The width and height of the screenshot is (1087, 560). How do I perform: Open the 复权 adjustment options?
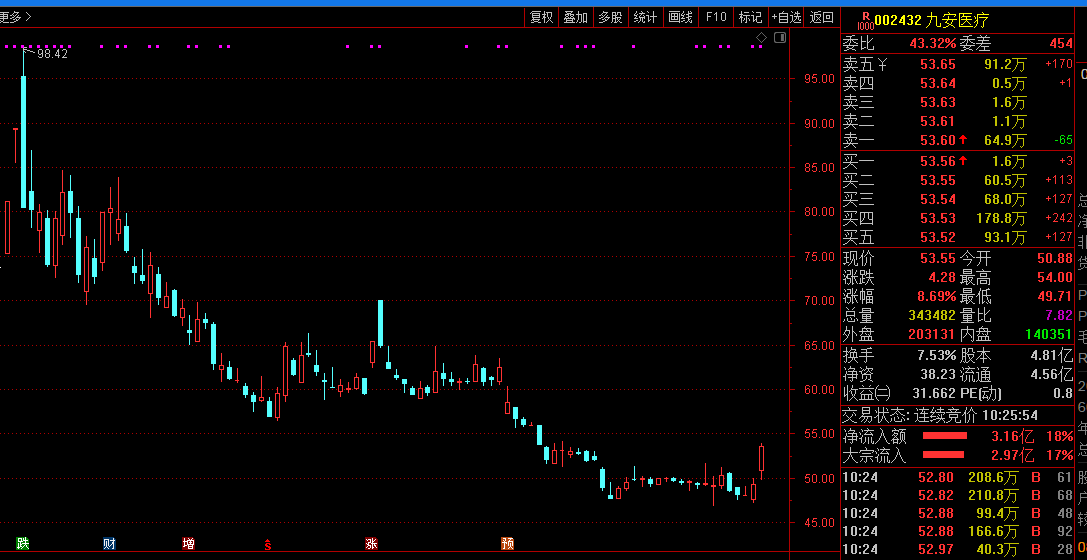pyautogui.click(x=541, y=17)
